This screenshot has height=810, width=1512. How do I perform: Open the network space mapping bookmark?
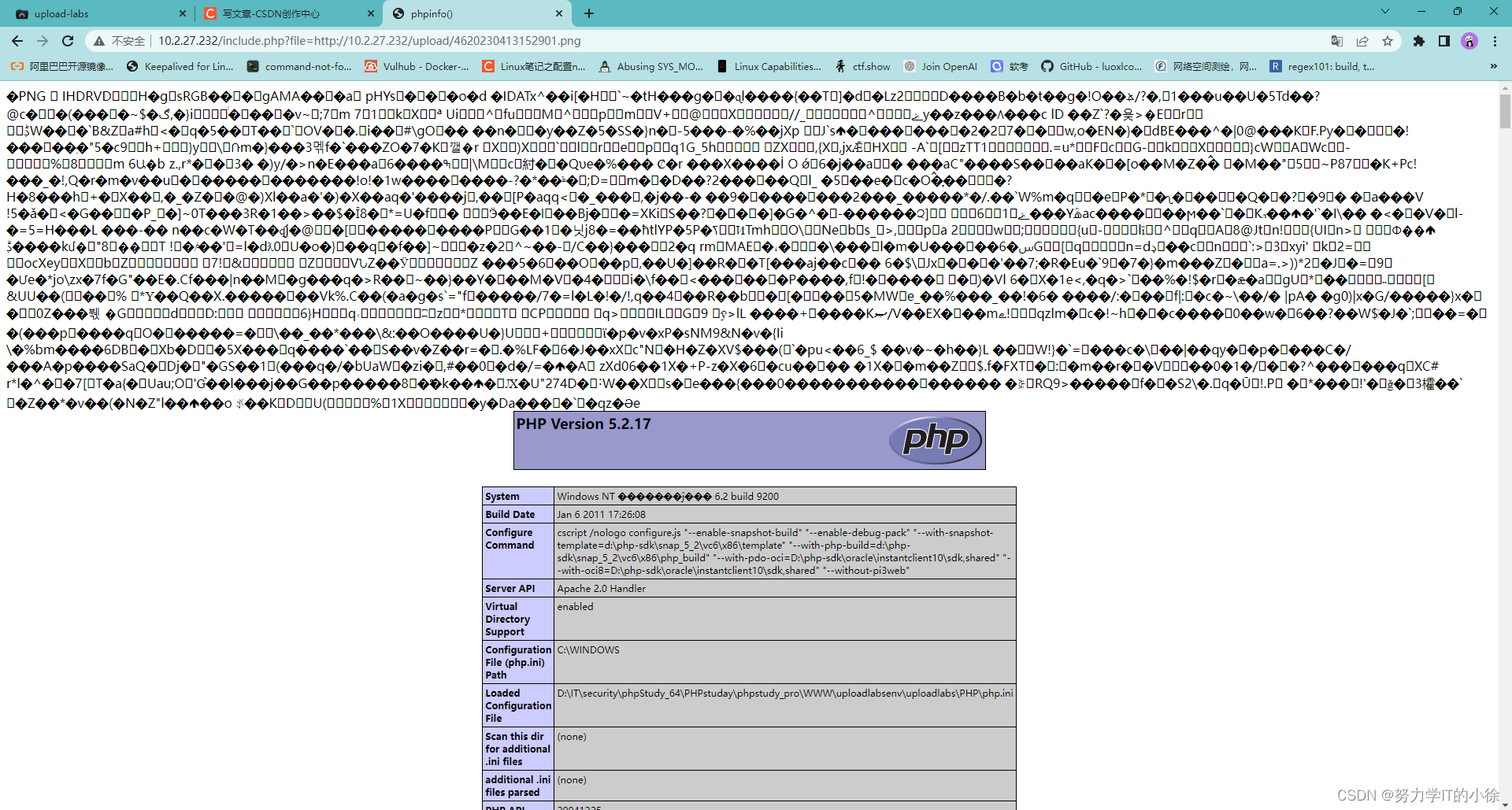[x=1206, y=66]
